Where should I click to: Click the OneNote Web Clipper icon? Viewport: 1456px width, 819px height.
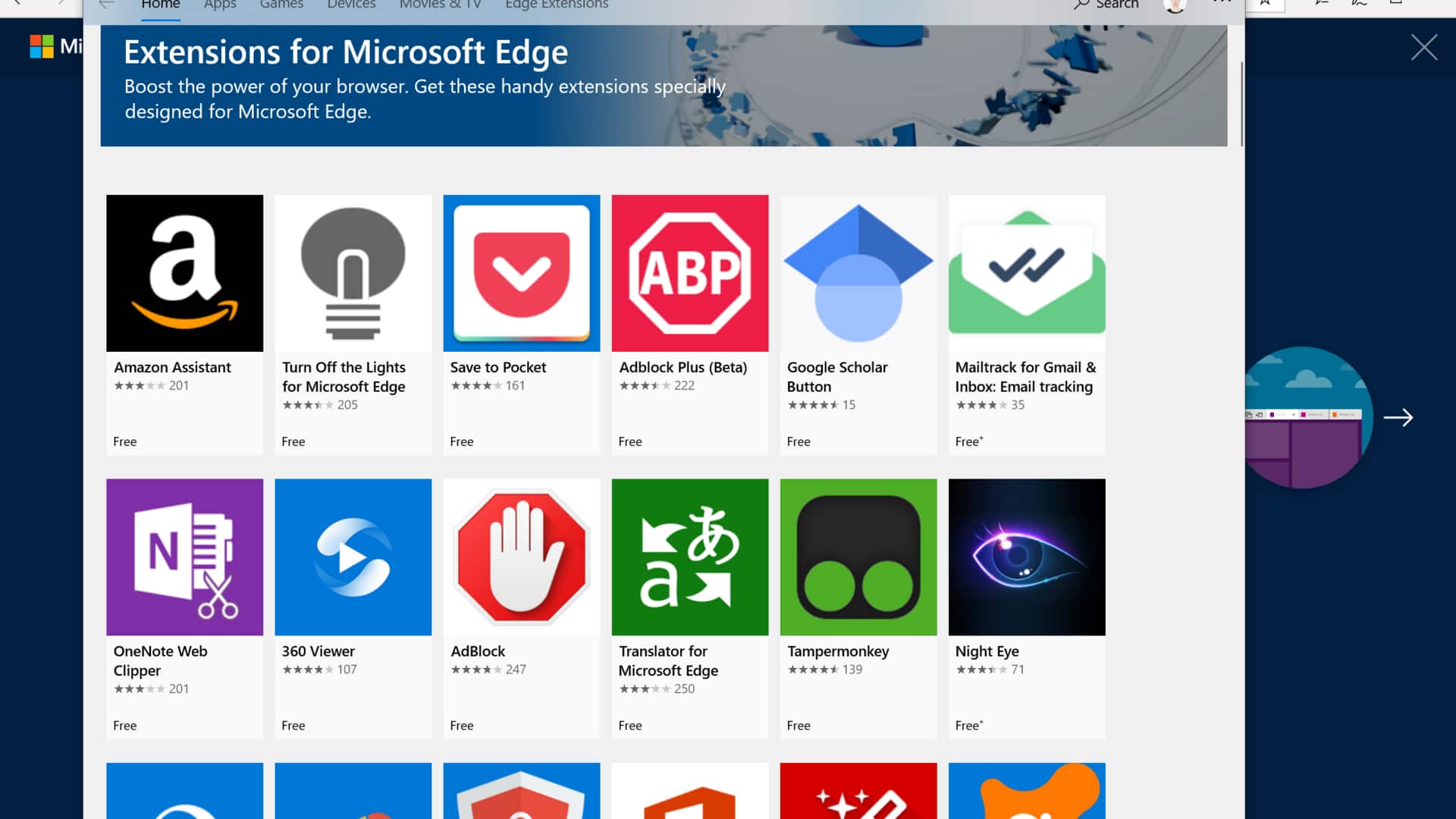[x=184, y=557]
